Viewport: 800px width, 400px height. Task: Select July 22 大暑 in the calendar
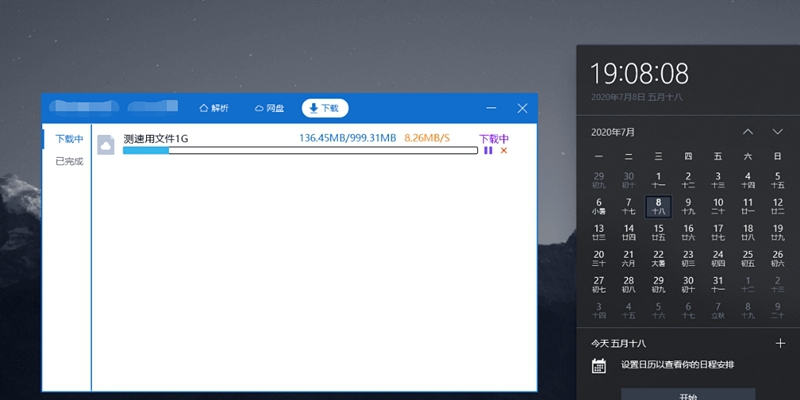[x=658, y=259]
